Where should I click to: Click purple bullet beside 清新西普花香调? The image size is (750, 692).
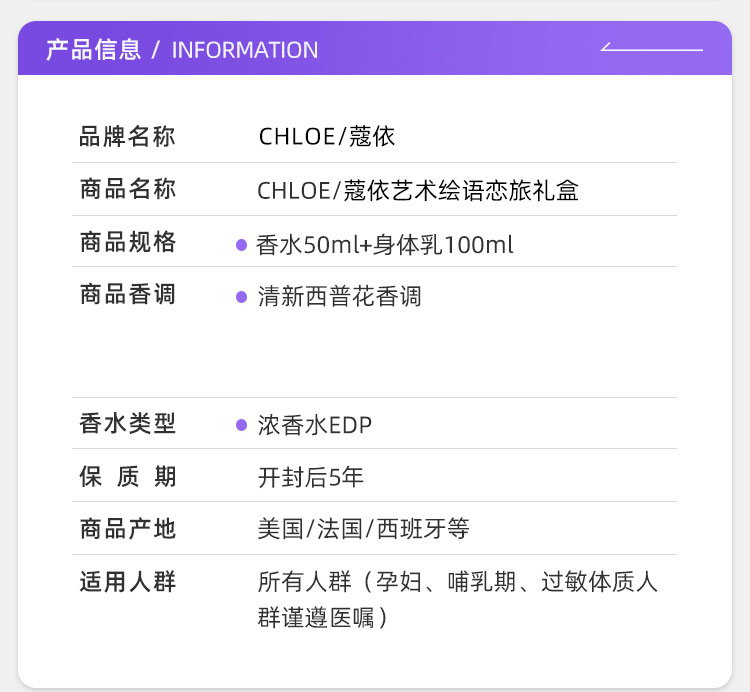(x=241, y=296)
